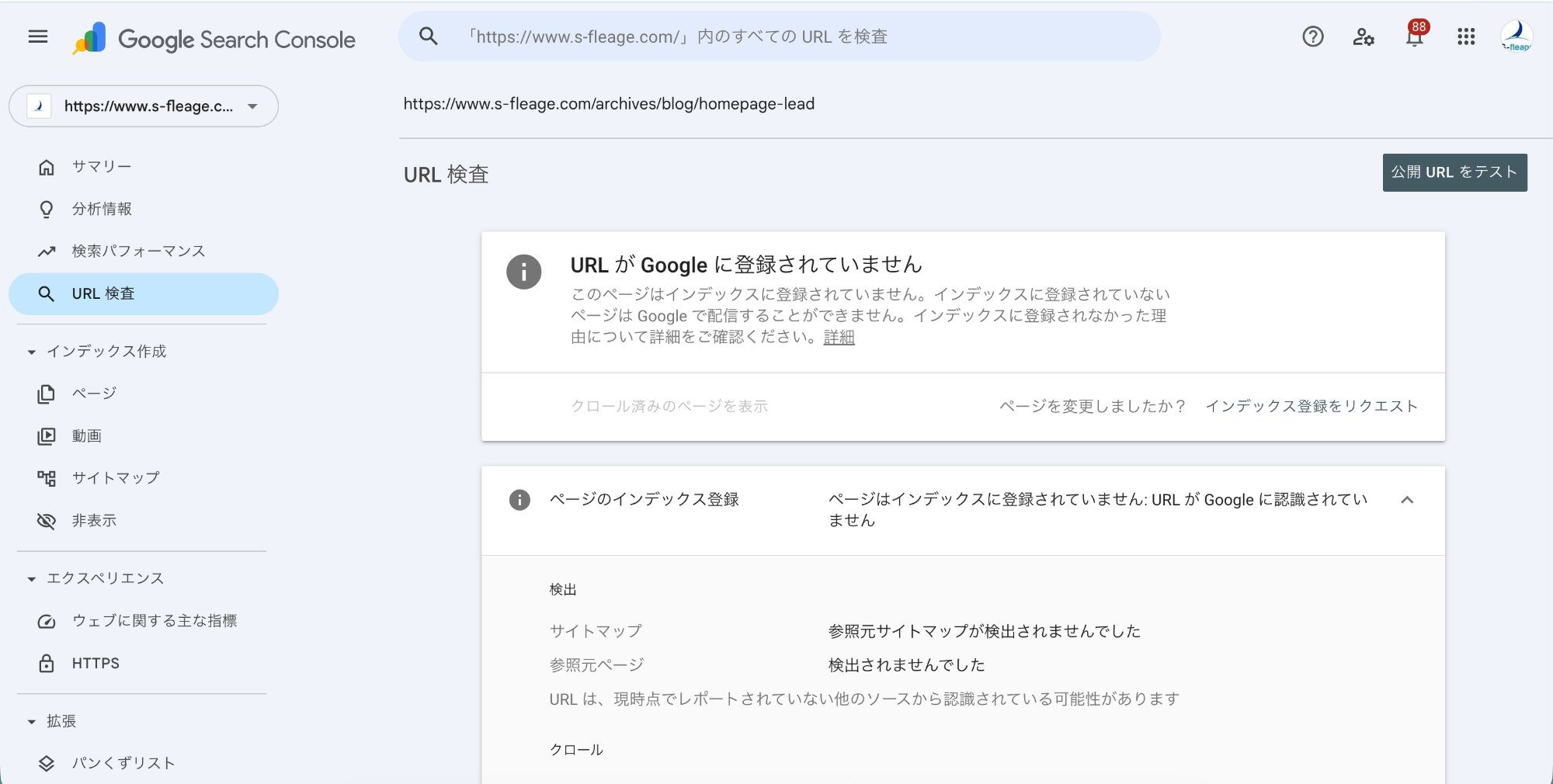Open the Help icon in the top bar
Image resolution: width=1553 pixels, height=784 pixels.
pyautogui.click(x=1312, y=36)
